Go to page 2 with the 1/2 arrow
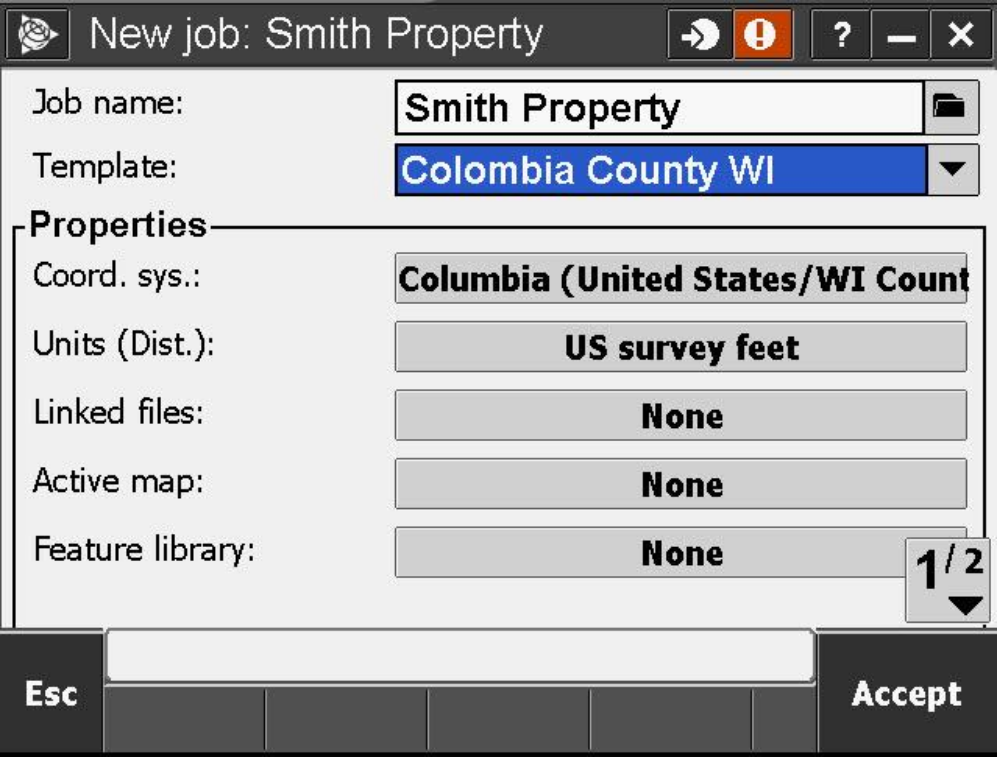This screenshot has width=997, height=757. tap(948, 580)
